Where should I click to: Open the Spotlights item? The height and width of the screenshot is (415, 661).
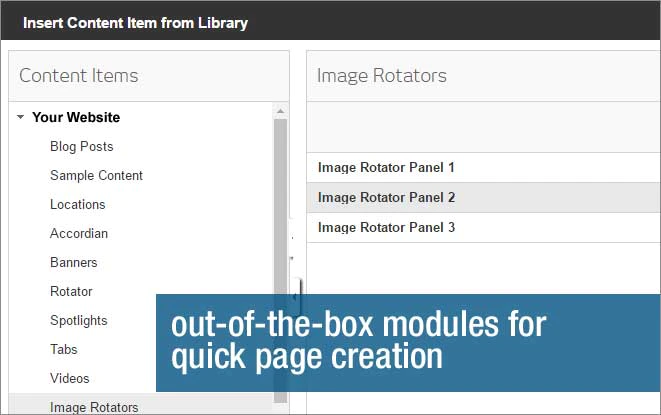tap(78, 321)
